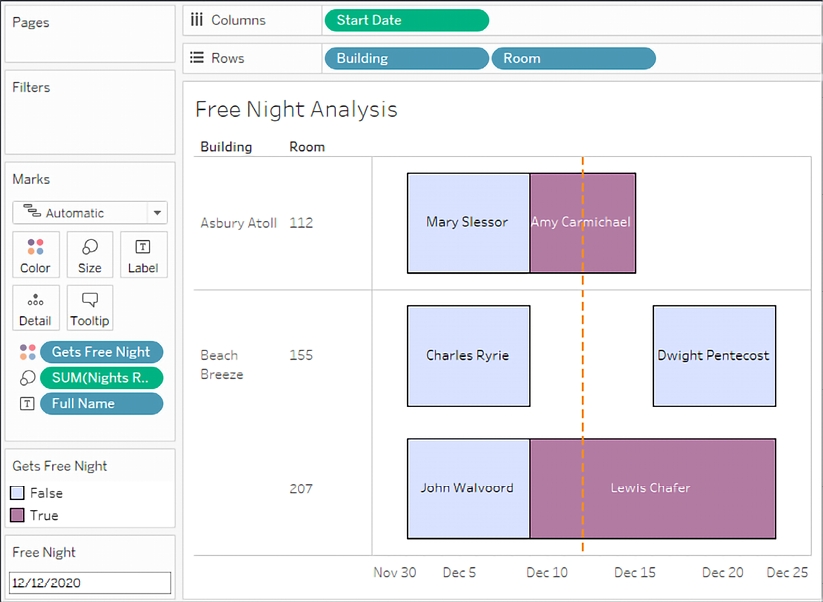Viewport: 823px width, 602px height.
Task: Click the False legend color swatch
Action: (18, 493)
